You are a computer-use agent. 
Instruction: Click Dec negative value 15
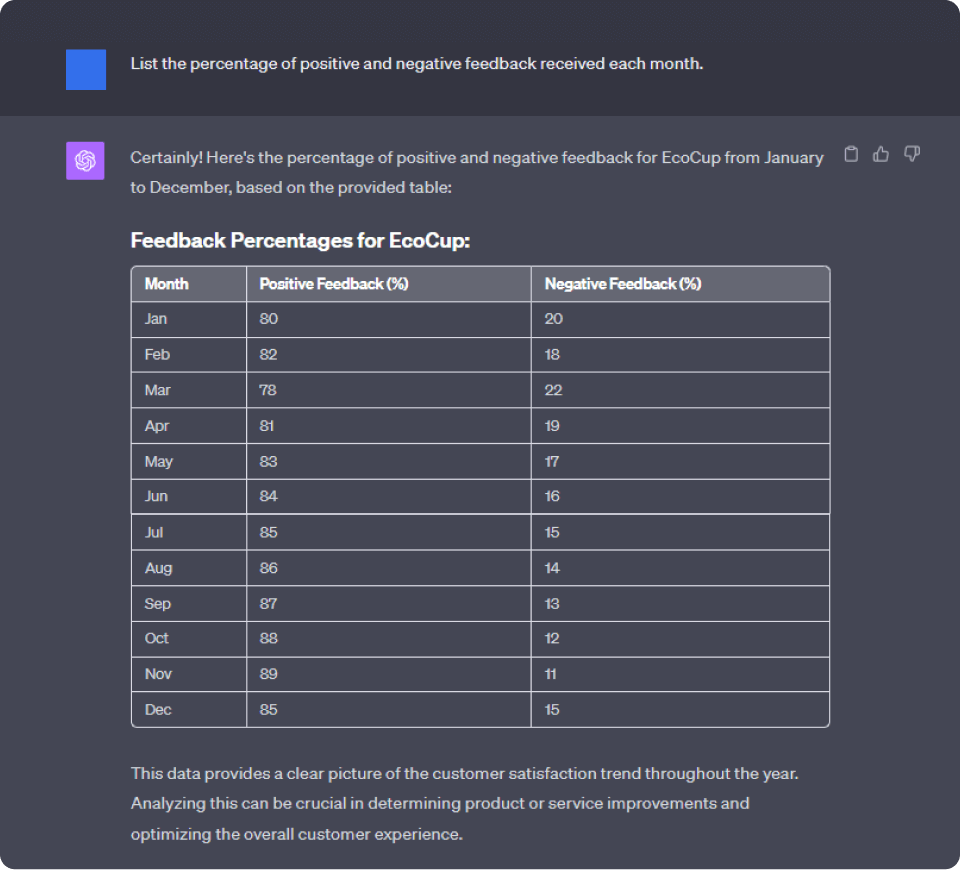click(x=552, y=710)
